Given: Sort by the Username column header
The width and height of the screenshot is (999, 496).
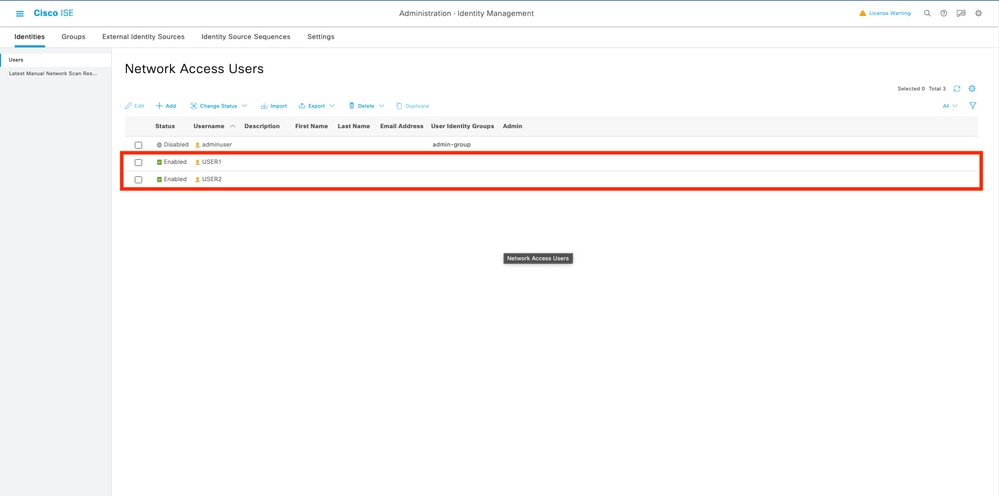Looking at the screenshot, I should [x=209, y=126].
